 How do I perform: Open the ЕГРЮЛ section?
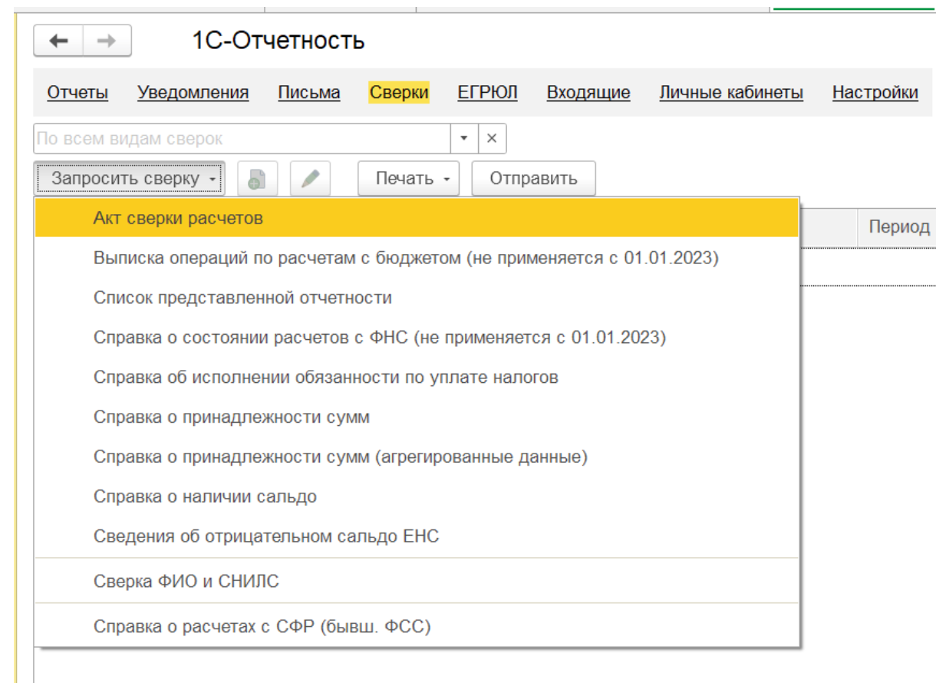[487, 93]
